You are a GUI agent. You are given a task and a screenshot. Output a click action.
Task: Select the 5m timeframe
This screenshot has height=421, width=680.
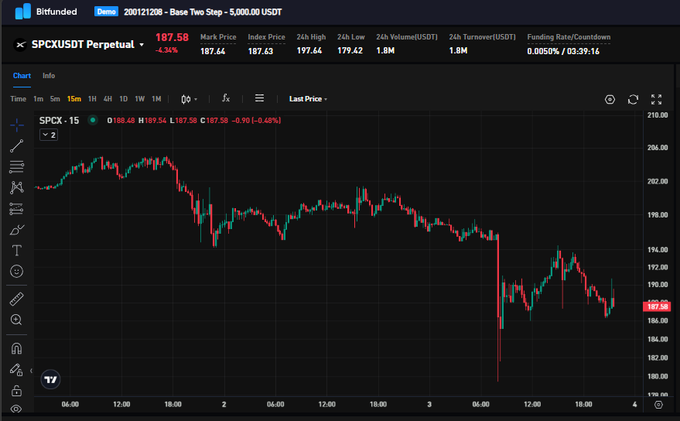(x=55, y=99)
